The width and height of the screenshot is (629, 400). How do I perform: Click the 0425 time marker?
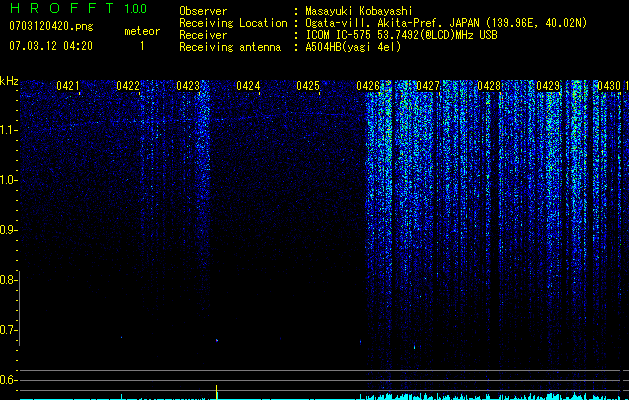tap(308, 86)
